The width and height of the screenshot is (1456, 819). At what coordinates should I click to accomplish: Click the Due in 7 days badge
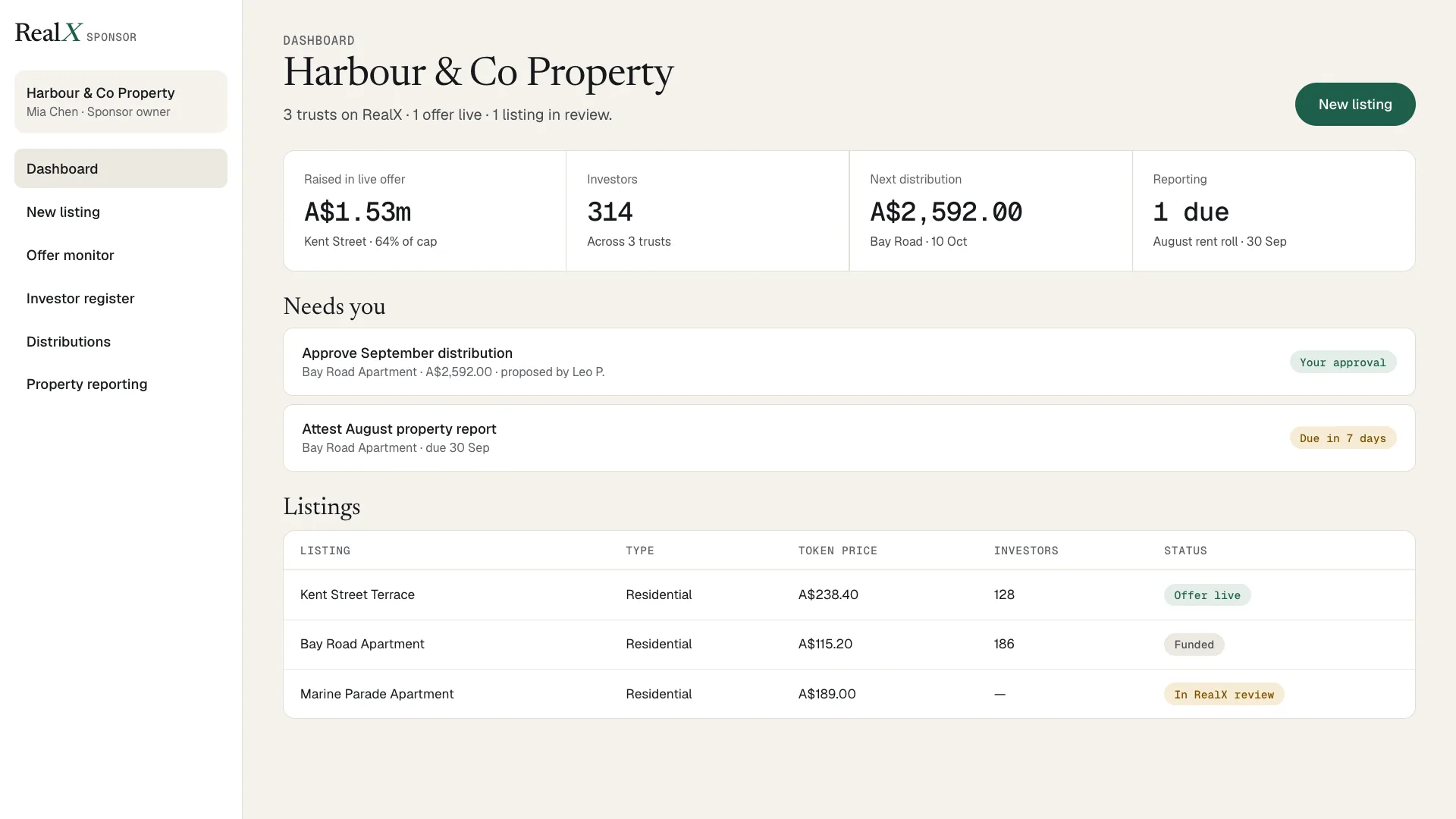[1342, 438]
